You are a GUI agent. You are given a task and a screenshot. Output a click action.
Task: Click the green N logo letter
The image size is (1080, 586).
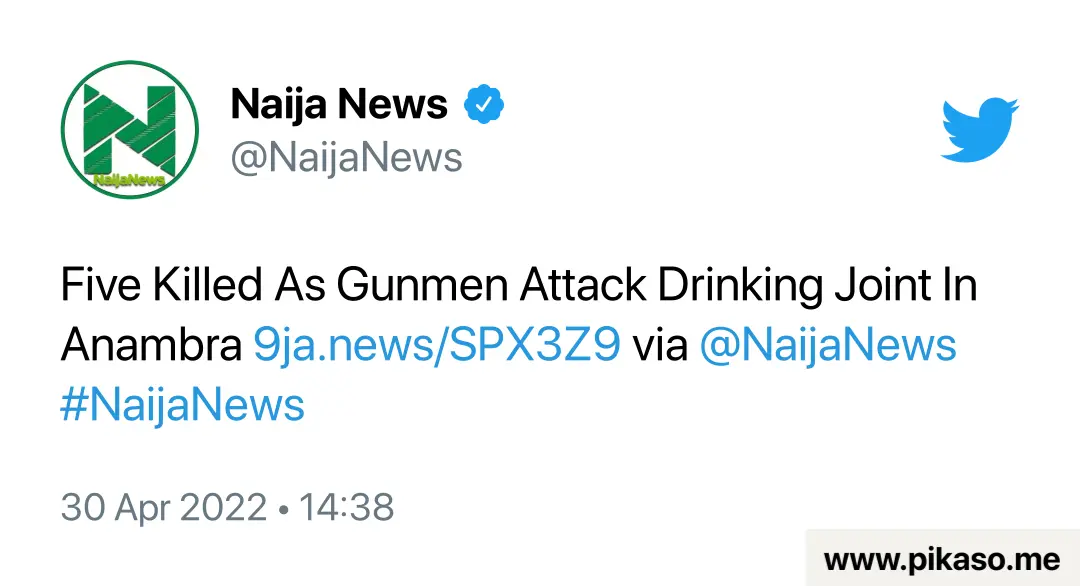129,128
